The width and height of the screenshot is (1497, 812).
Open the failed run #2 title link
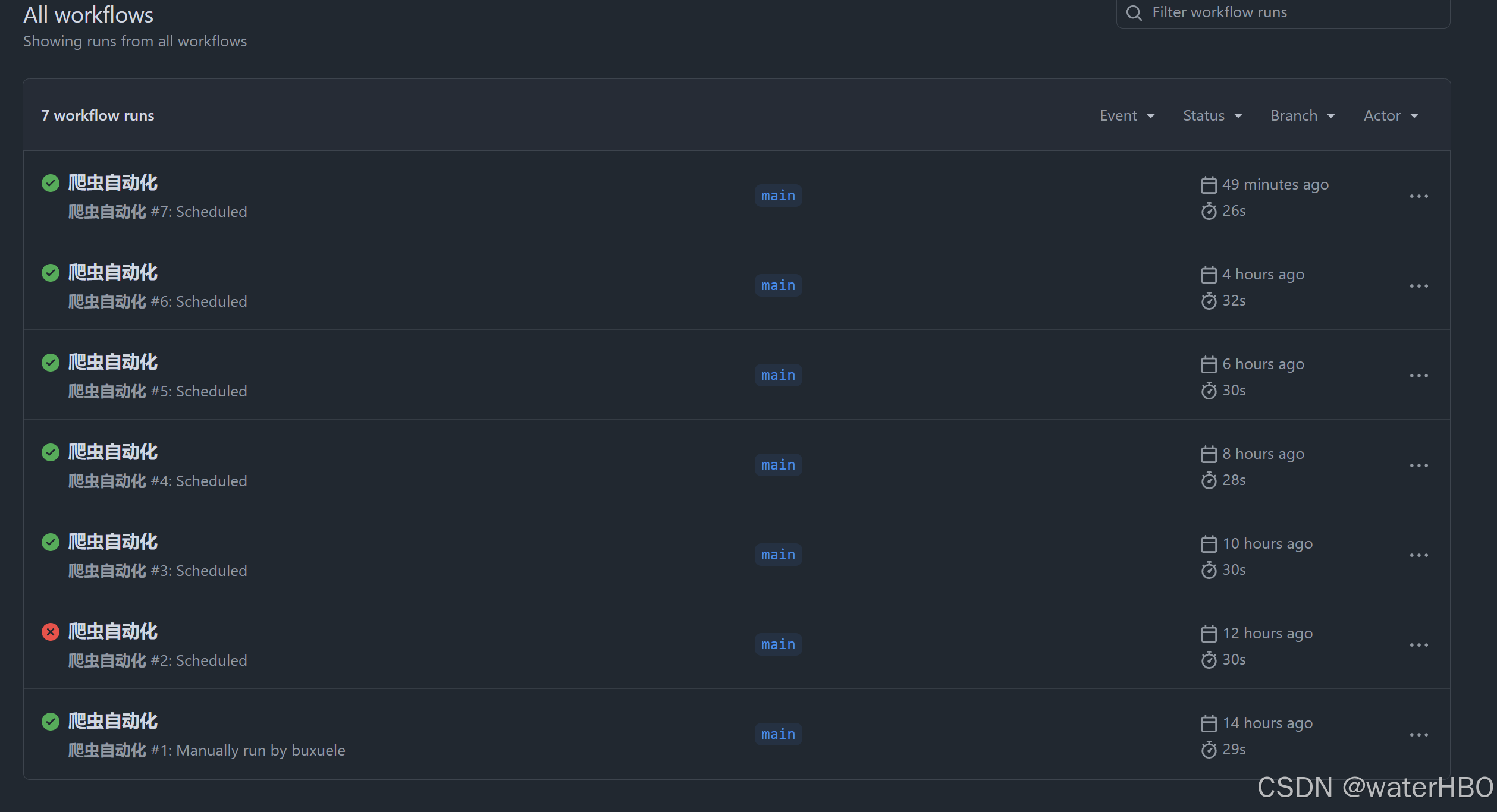113,631
